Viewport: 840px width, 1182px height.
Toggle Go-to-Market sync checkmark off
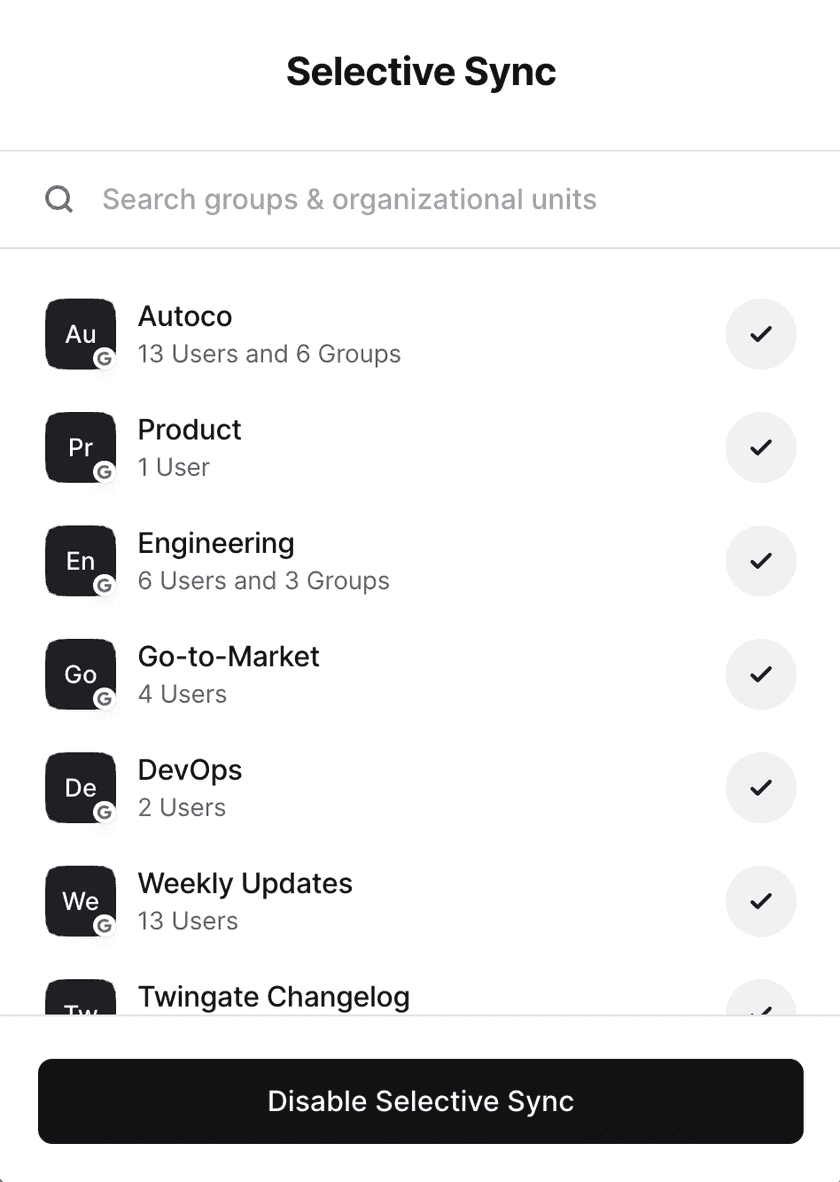(x=760, y=674)
